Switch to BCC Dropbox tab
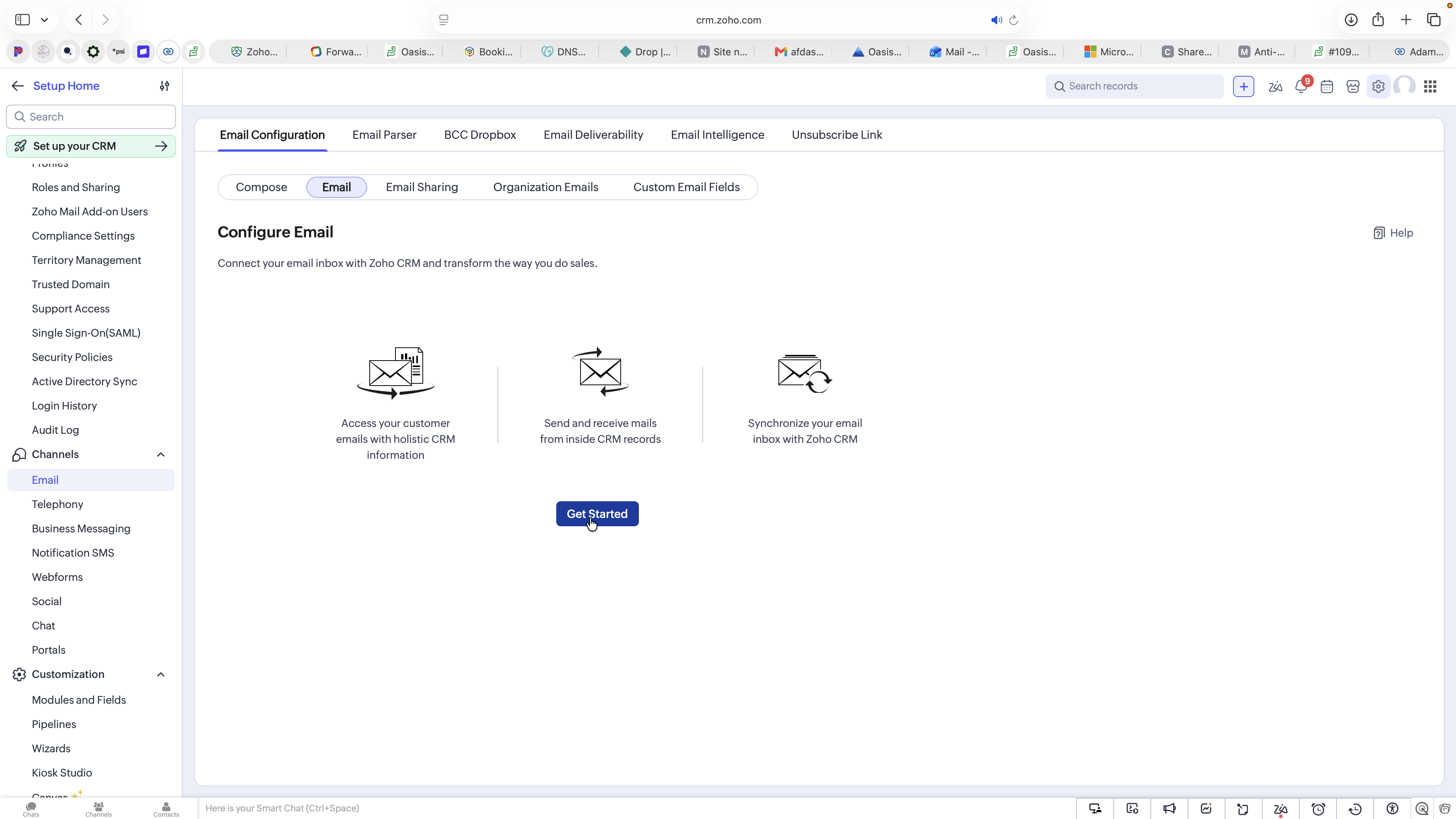Viewport: 1456px width, 819px height. 480,135
